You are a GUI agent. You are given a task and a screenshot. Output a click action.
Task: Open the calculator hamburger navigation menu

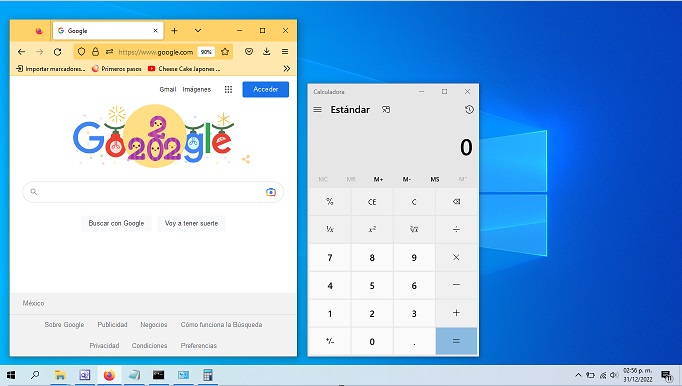(x=318, y=110)
